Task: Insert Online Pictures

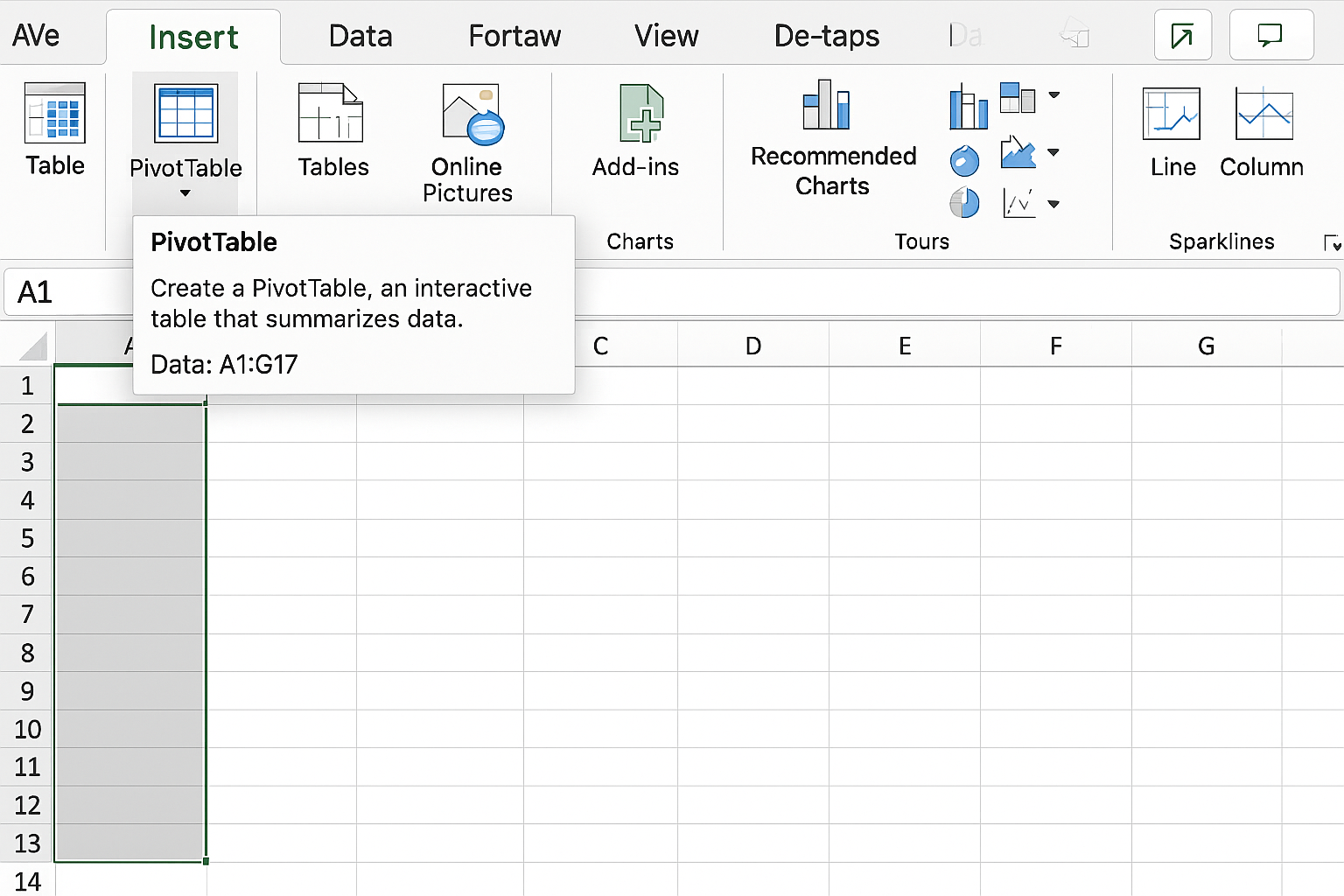Action: pyautogui.click(x=467, y=143)
